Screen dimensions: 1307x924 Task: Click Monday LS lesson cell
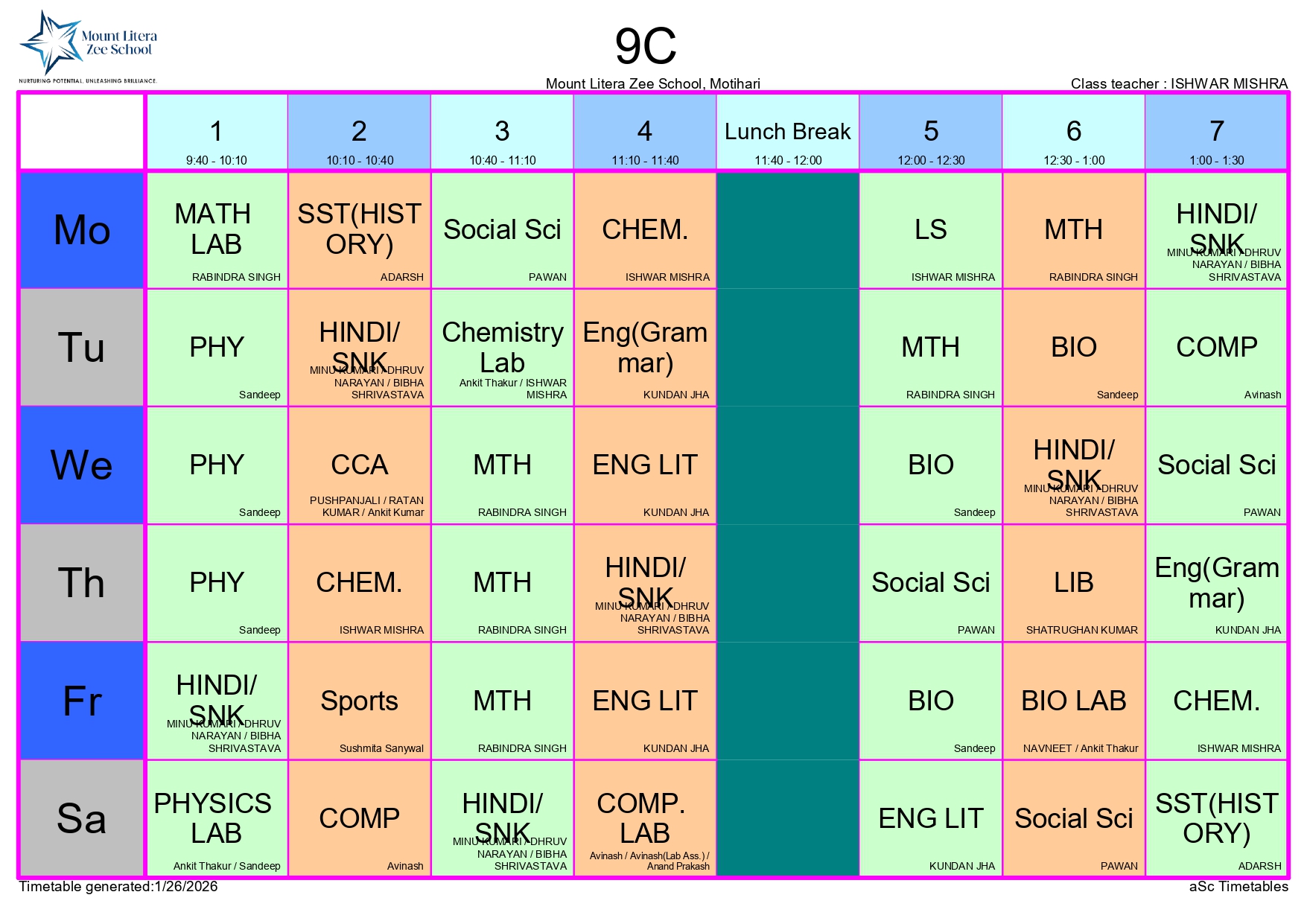pos(930,230)
